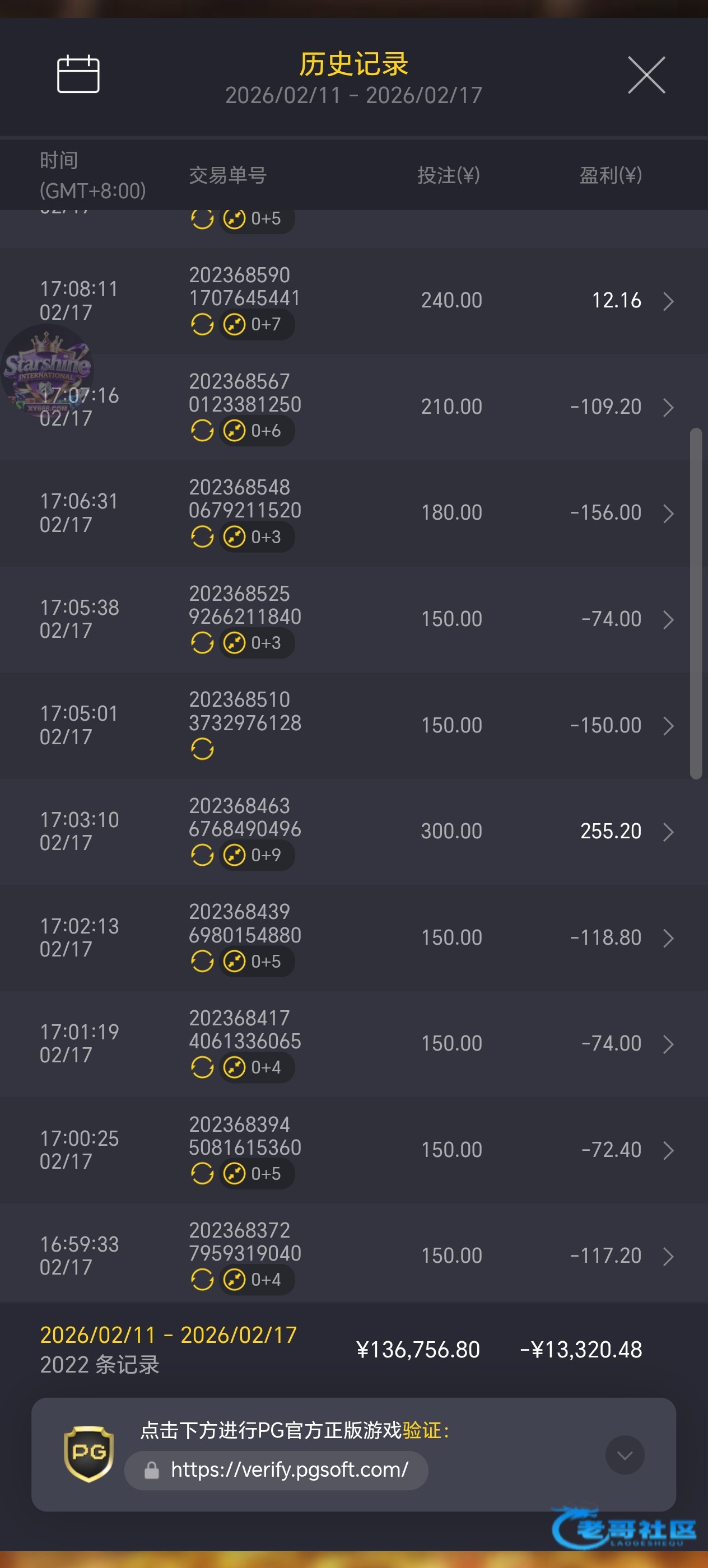708x1568 pixels.
Task: Collapse the PG verification banner chevron
Action: point(625,1455)
